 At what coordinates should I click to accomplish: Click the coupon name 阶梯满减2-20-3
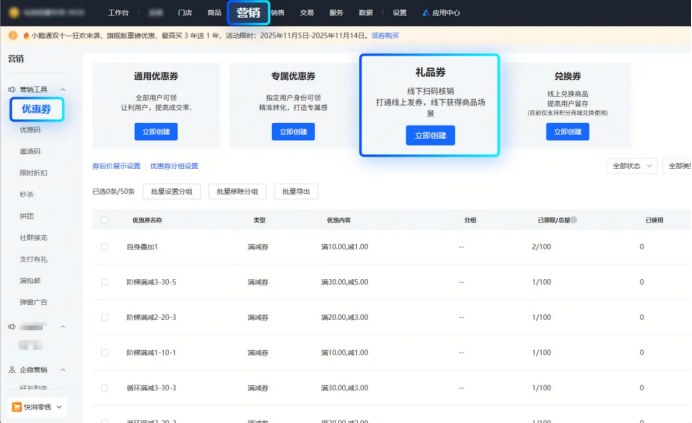click(151, 317)
